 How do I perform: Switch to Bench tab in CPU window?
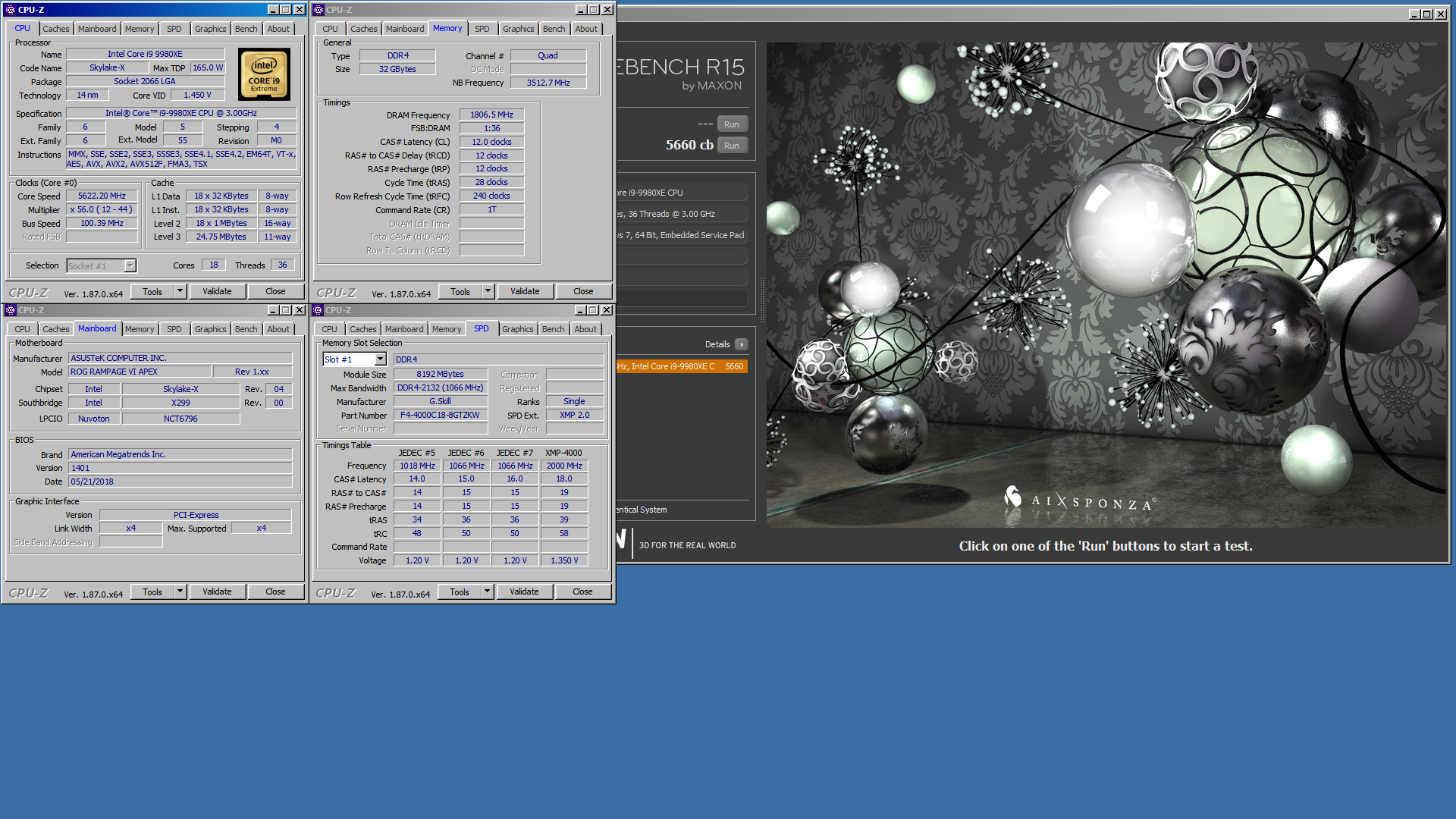tap(246, 29)
